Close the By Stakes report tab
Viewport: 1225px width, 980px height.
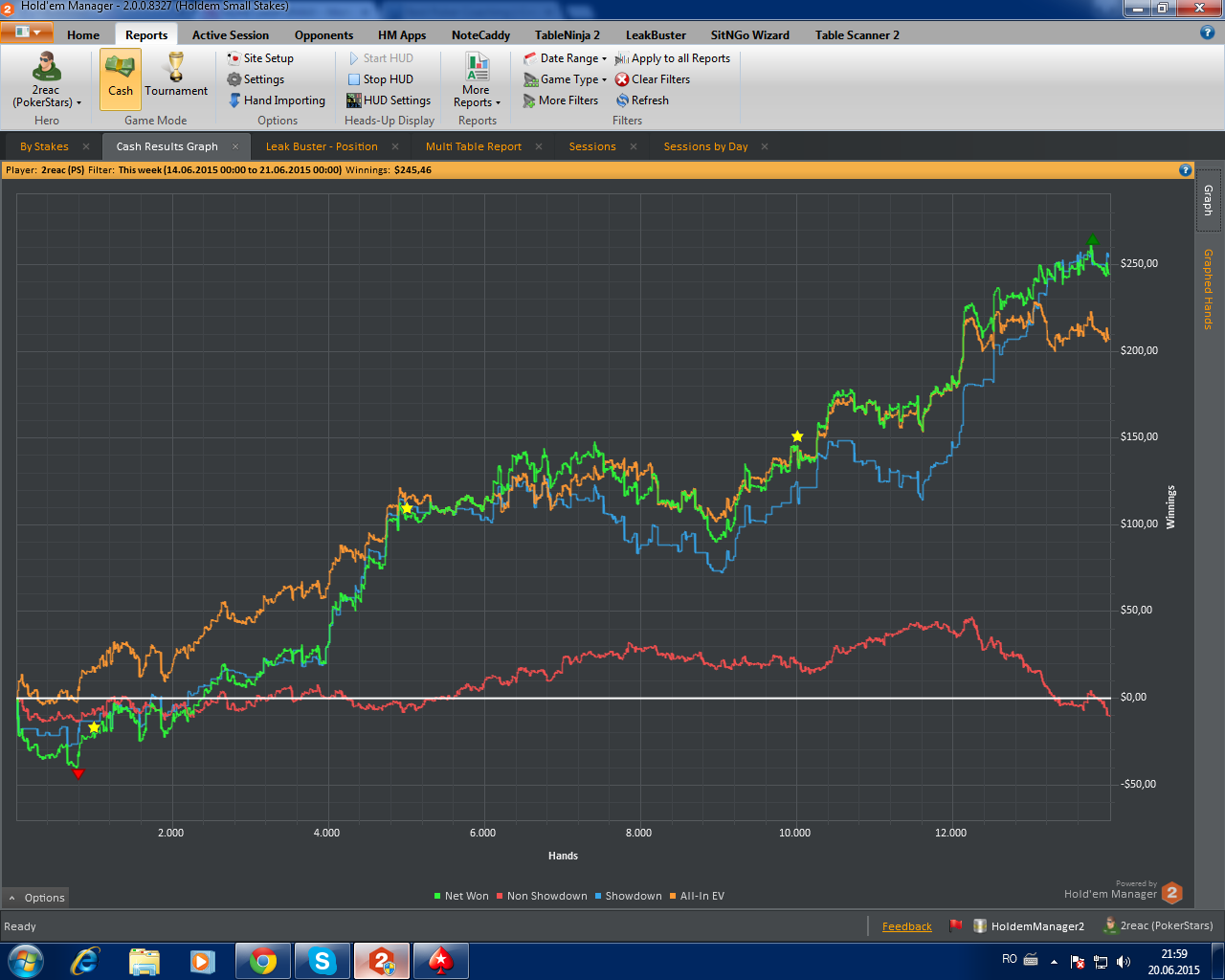pyautogui.click(x=86, y=146)
